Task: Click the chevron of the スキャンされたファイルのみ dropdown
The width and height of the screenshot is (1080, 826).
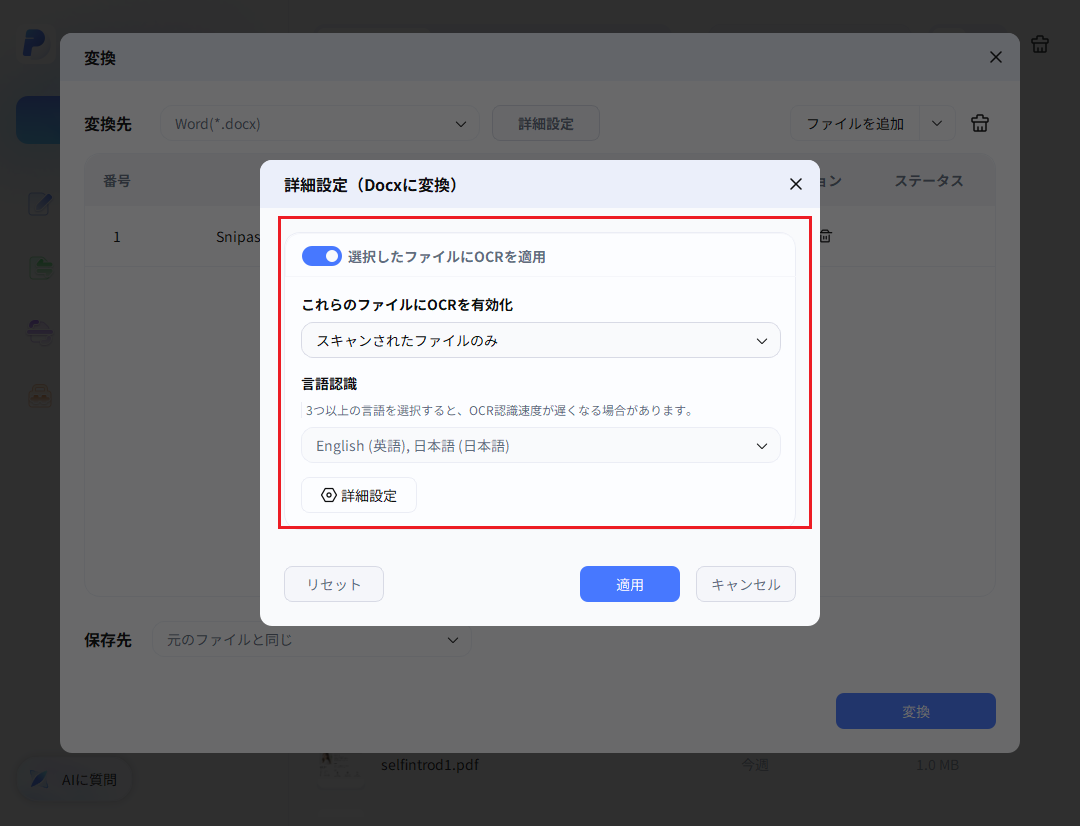Action: tap(761, 341)
